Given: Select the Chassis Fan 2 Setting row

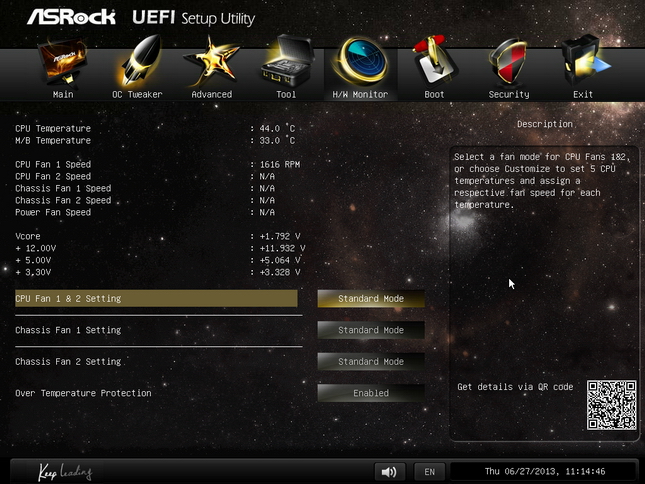Looking at the screenshot, I should tap(156, 361).
